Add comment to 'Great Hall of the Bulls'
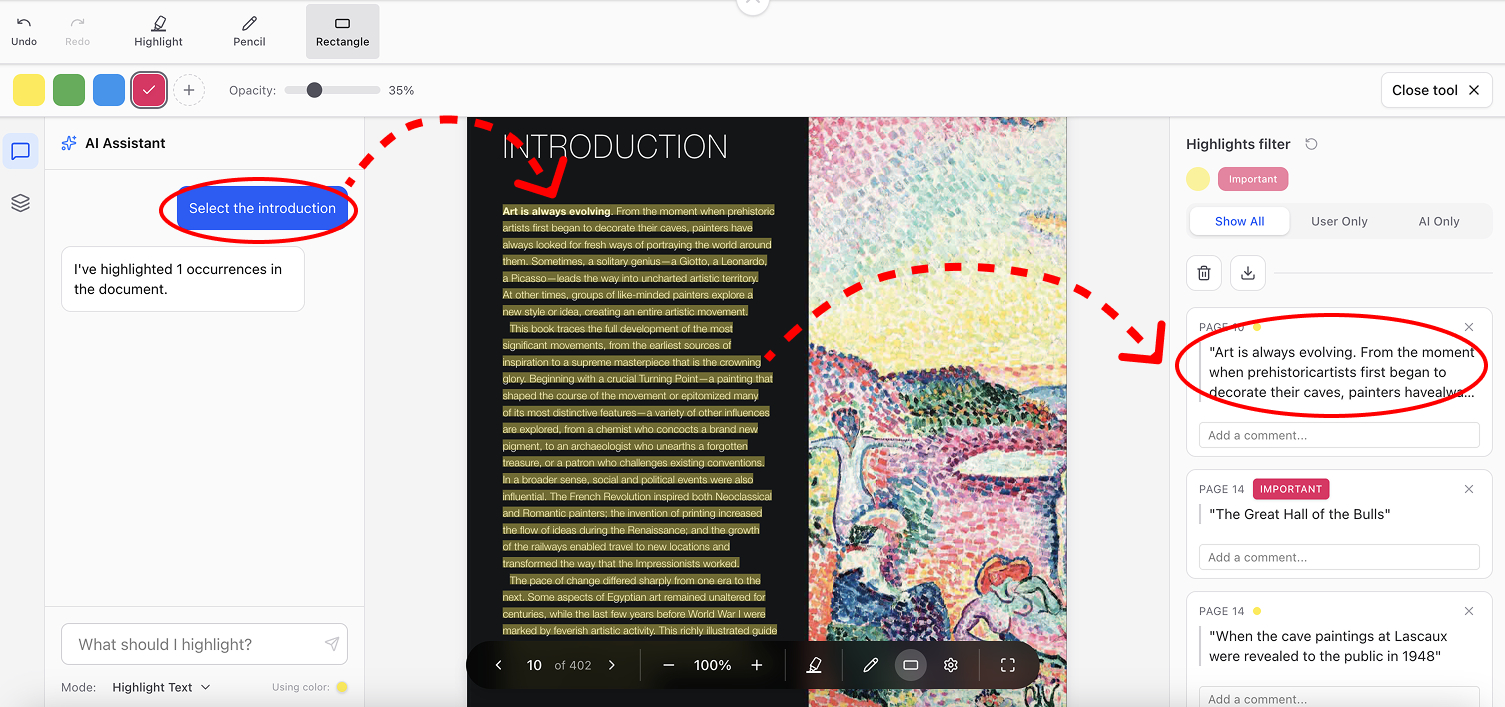This screenshot has height=707, width=1505. [1339, 557]
